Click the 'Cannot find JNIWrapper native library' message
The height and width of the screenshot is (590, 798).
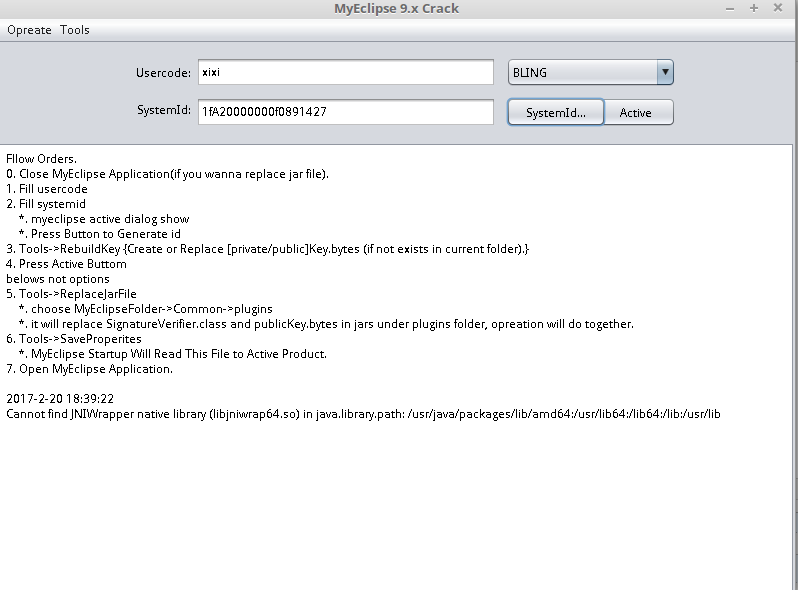(x=363, y=414)
